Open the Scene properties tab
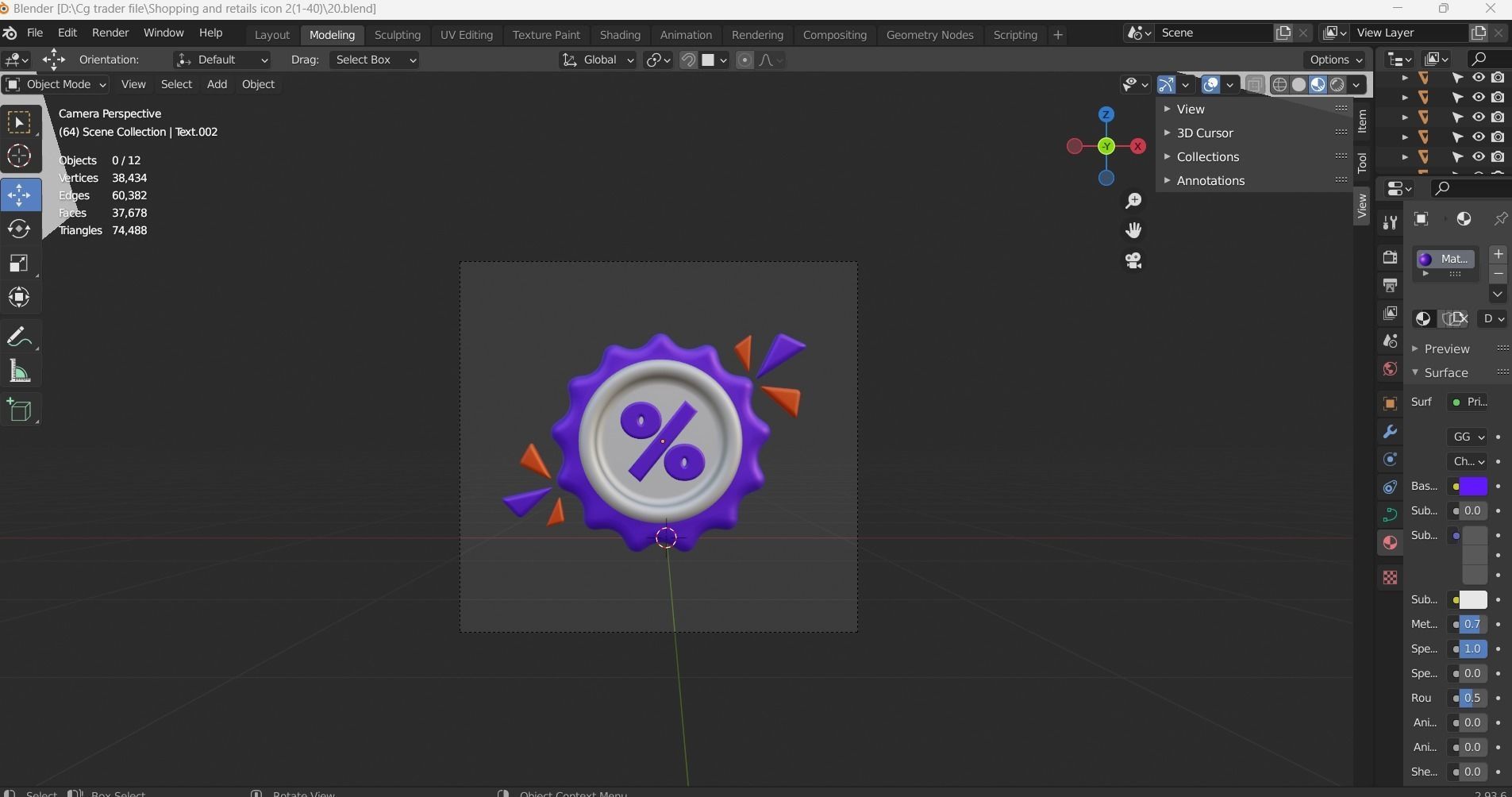This screenshot has height=797, width=1512. click(x=1390, y=341)
